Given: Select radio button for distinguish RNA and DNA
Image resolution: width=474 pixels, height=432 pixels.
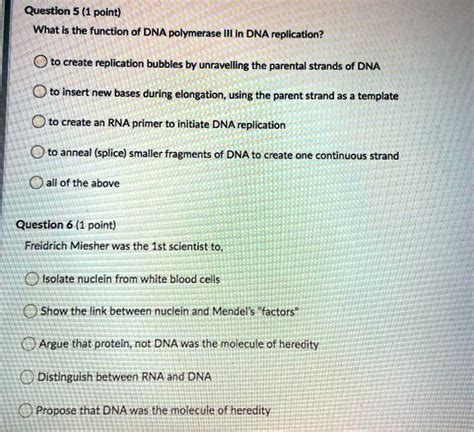Looking at the screenshot, I should coord(27,377).
